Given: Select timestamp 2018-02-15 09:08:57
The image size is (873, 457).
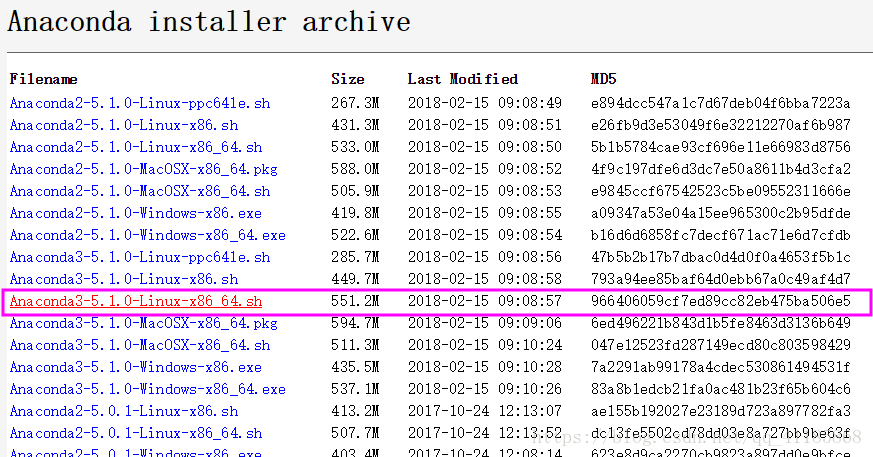Looking at the screenshot, I should [x=485, y=301].
